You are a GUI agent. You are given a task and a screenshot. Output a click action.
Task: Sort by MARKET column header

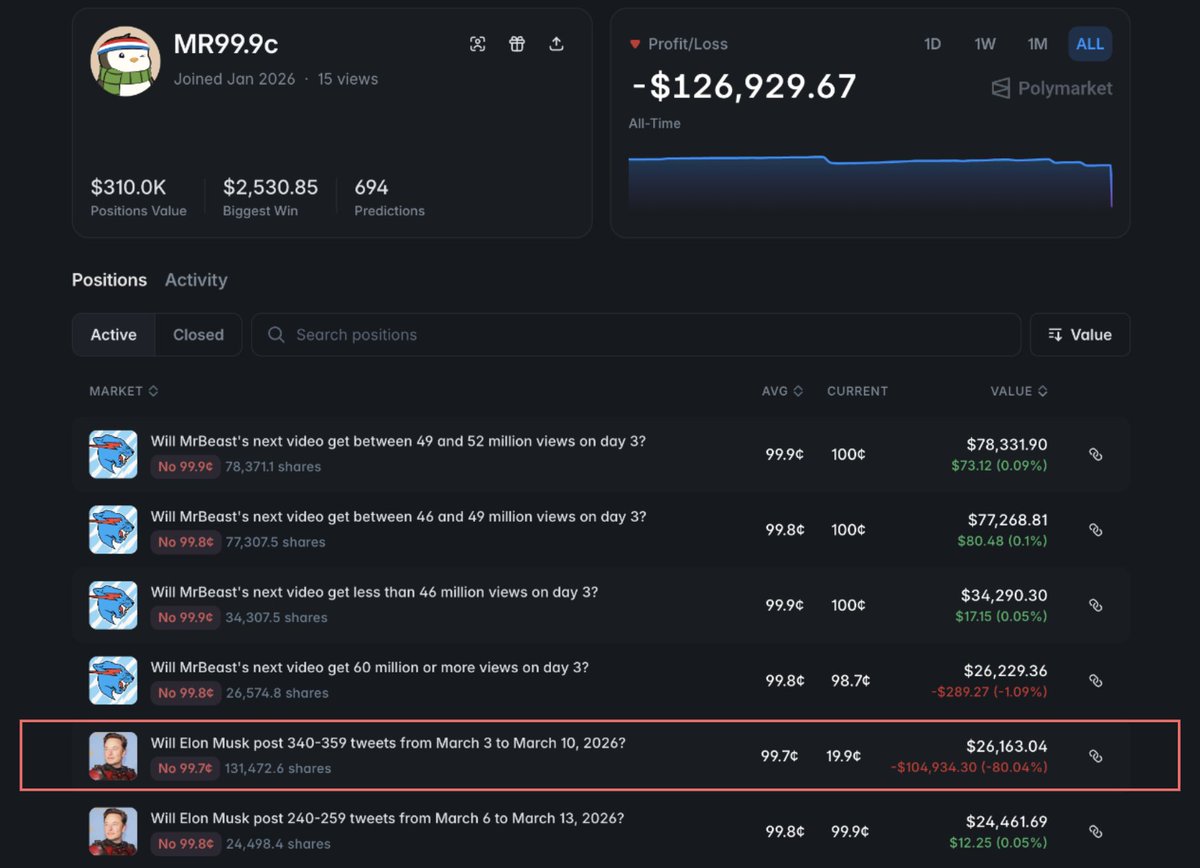(x=123, y=391)
